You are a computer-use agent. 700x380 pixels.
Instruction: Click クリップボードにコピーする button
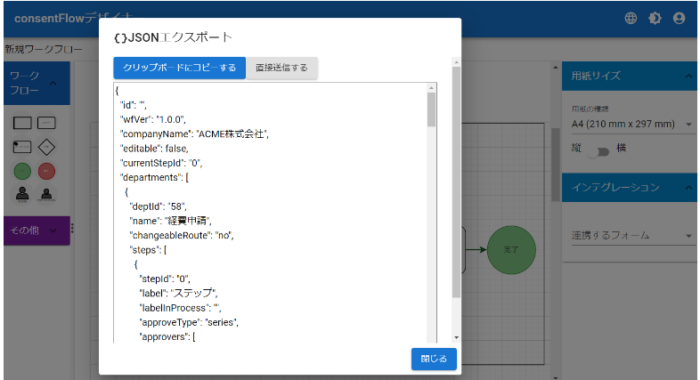179,68
